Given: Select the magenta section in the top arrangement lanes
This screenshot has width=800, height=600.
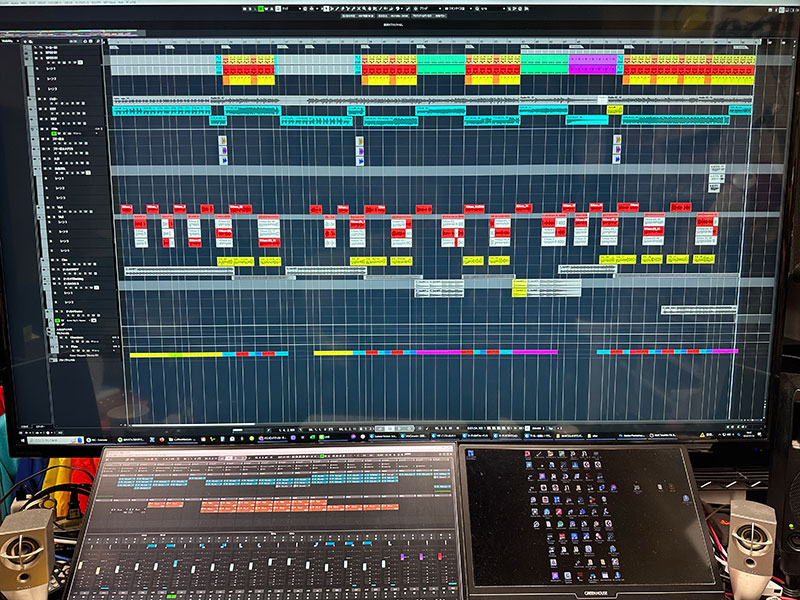Looking at the screenshot, I should 592,65.
